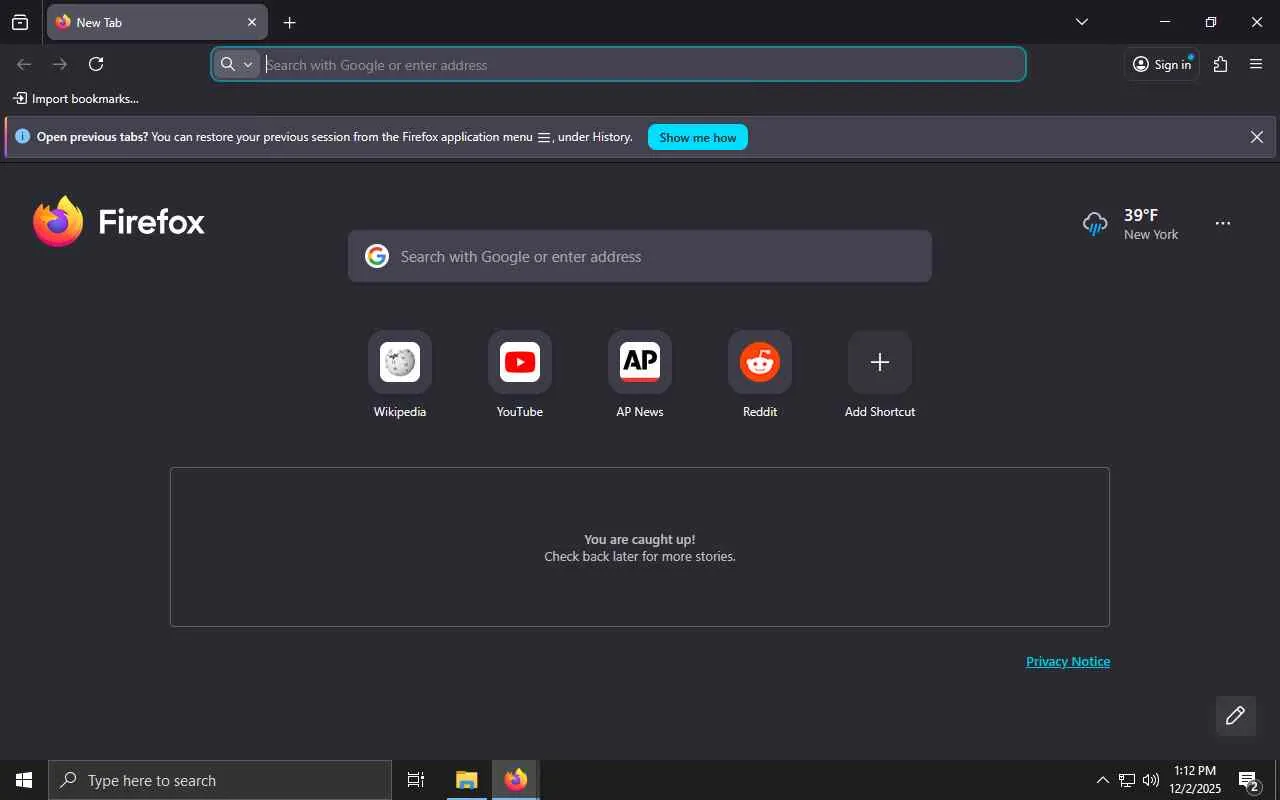Open the search engine selector dropdown

pyautogui.click(x=237, y=65)
